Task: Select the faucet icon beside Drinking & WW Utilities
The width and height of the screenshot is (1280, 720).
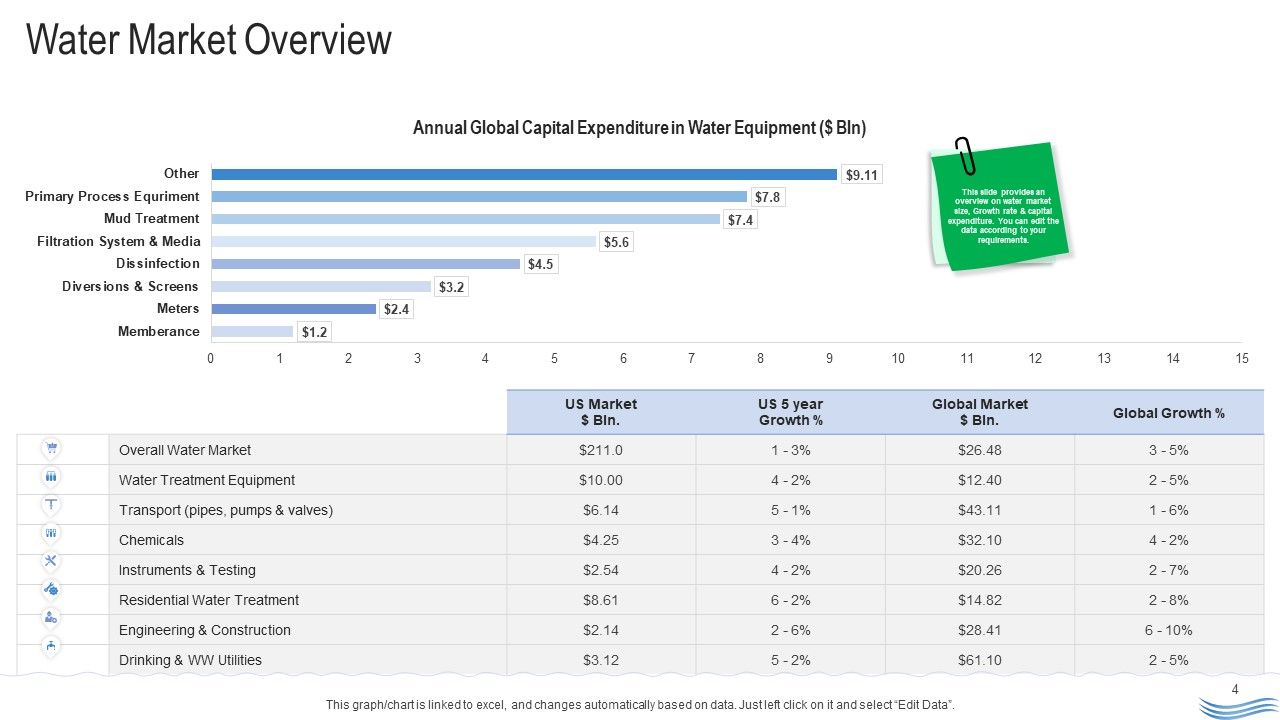Action: pos(51,646)
